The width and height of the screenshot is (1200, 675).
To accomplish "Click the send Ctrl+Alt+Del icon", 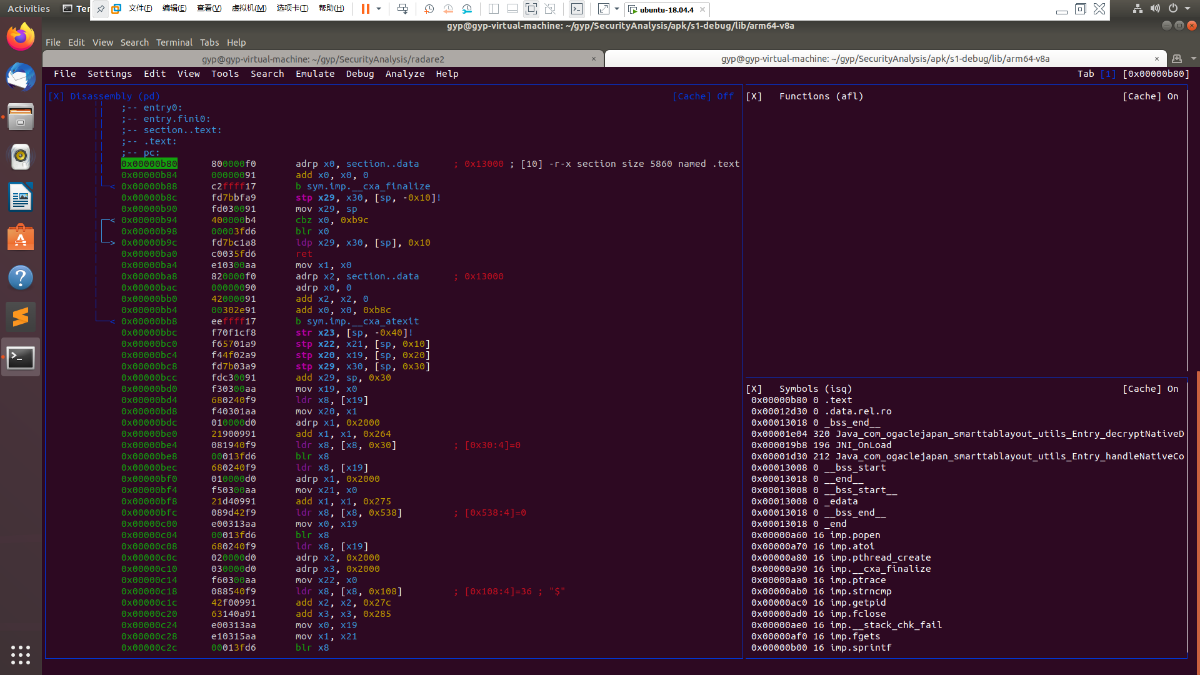I will click(x=402, y=8).
